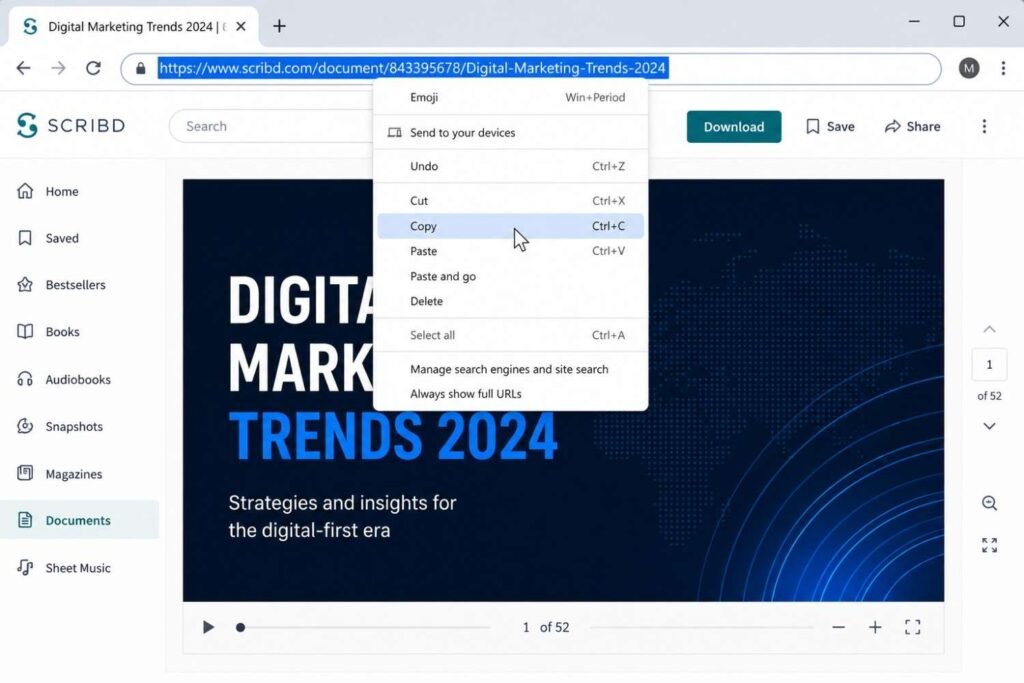Select Undo in context menu
This screenshot has width=1024, height=683.
click(511, 167)
